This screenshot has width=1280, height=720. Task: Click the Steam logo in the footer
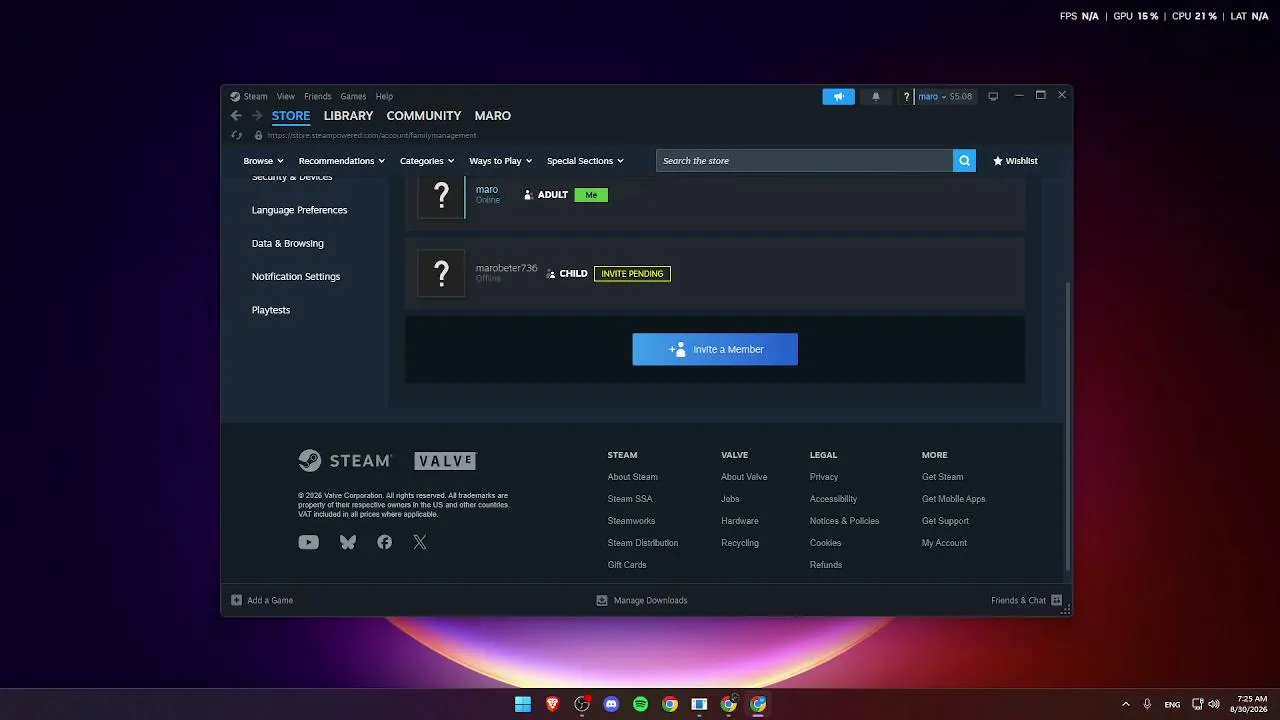click(x=344, y=461)
